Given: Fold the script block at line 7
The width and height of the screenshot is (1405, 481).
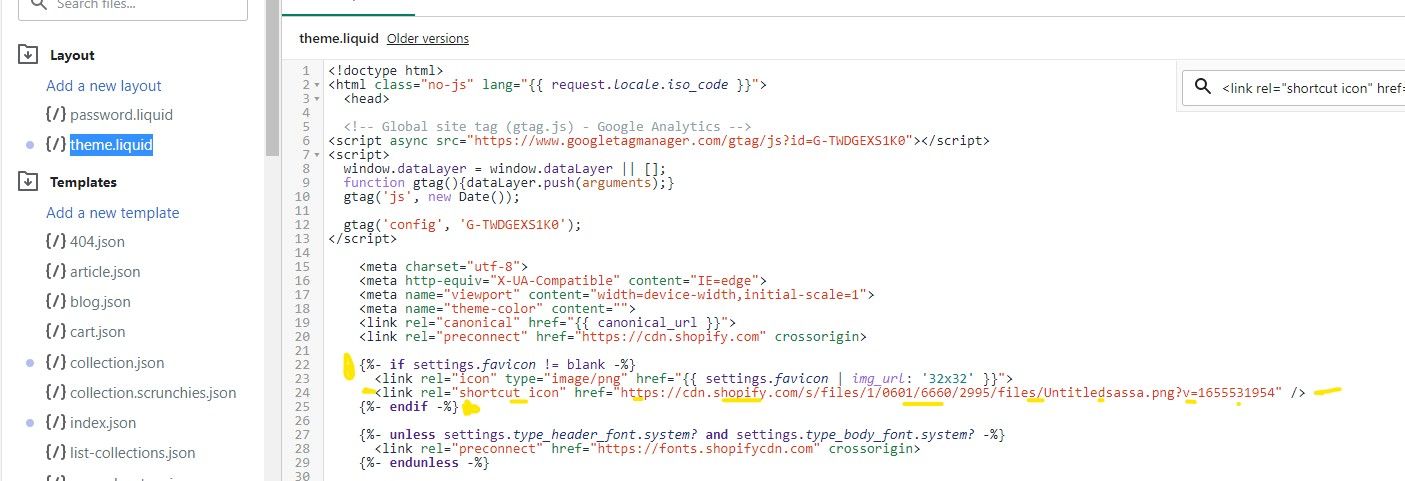Looking at the screenshot, I should click(x=317, y=155).
